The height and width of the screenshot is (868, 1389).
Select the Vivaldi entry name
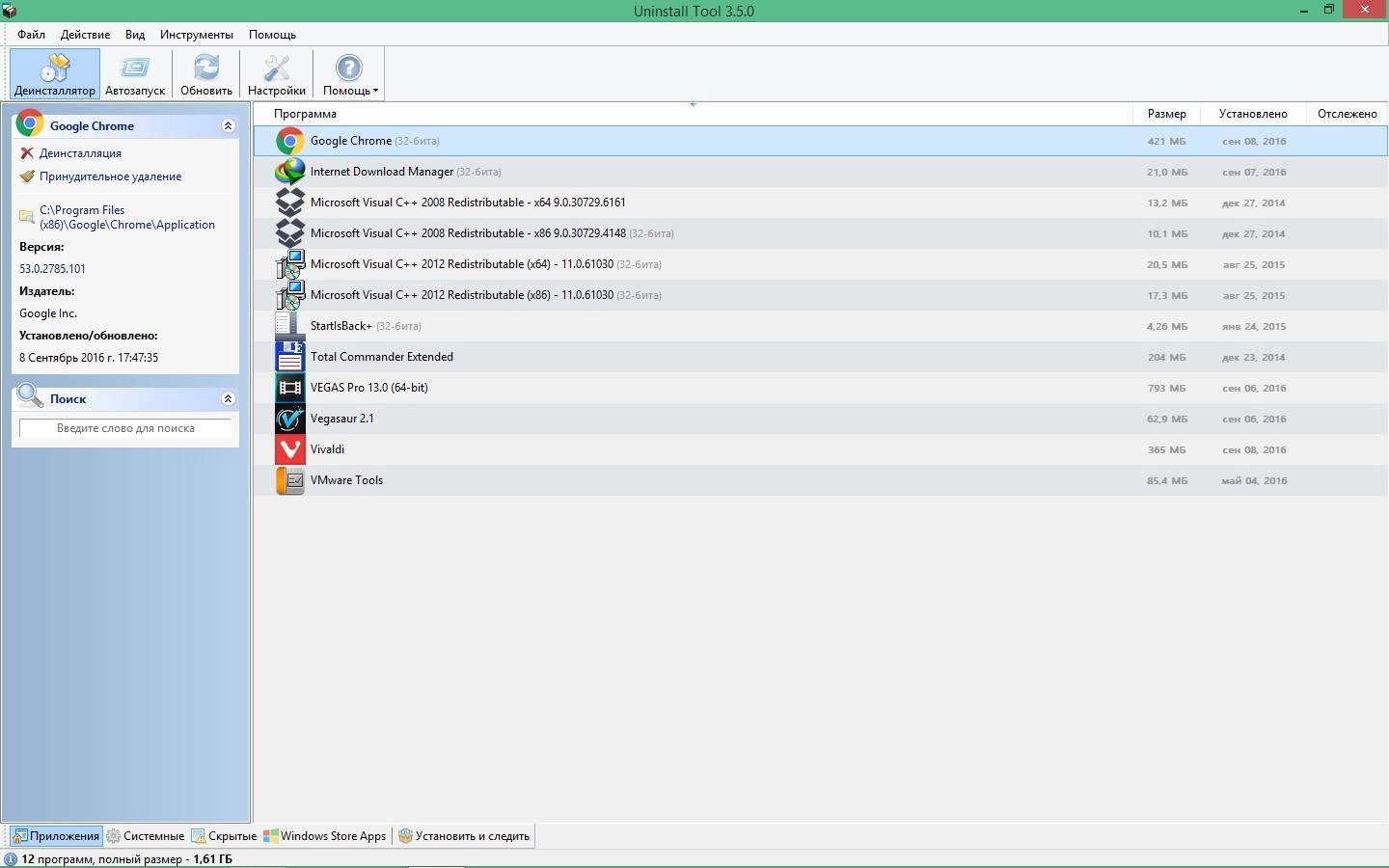coord(327,449)
